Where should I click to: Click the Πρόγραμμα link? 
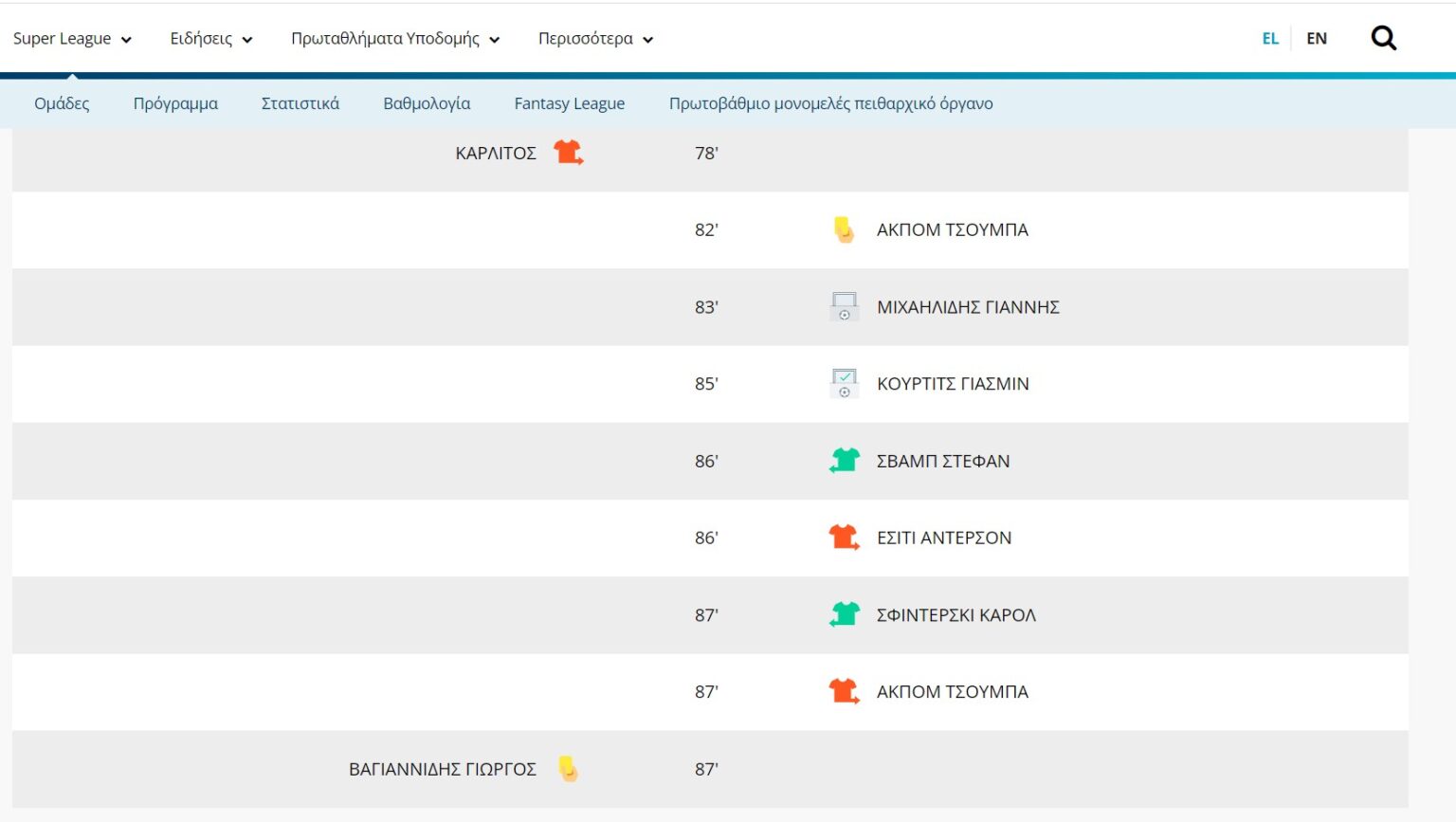175,103
